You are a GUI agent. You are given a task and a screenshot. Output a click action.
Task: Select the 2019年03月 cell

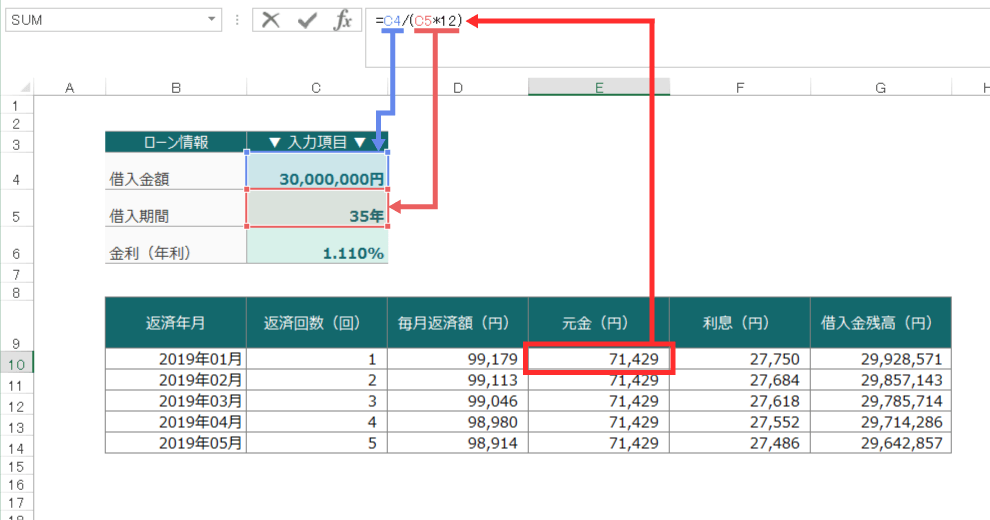pos(176,401)
